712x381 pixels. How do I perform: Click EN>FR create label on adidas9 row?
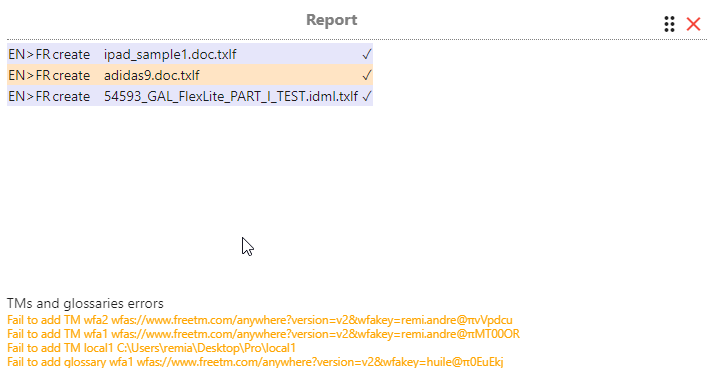pyautogui.click(x=49, y=75)
